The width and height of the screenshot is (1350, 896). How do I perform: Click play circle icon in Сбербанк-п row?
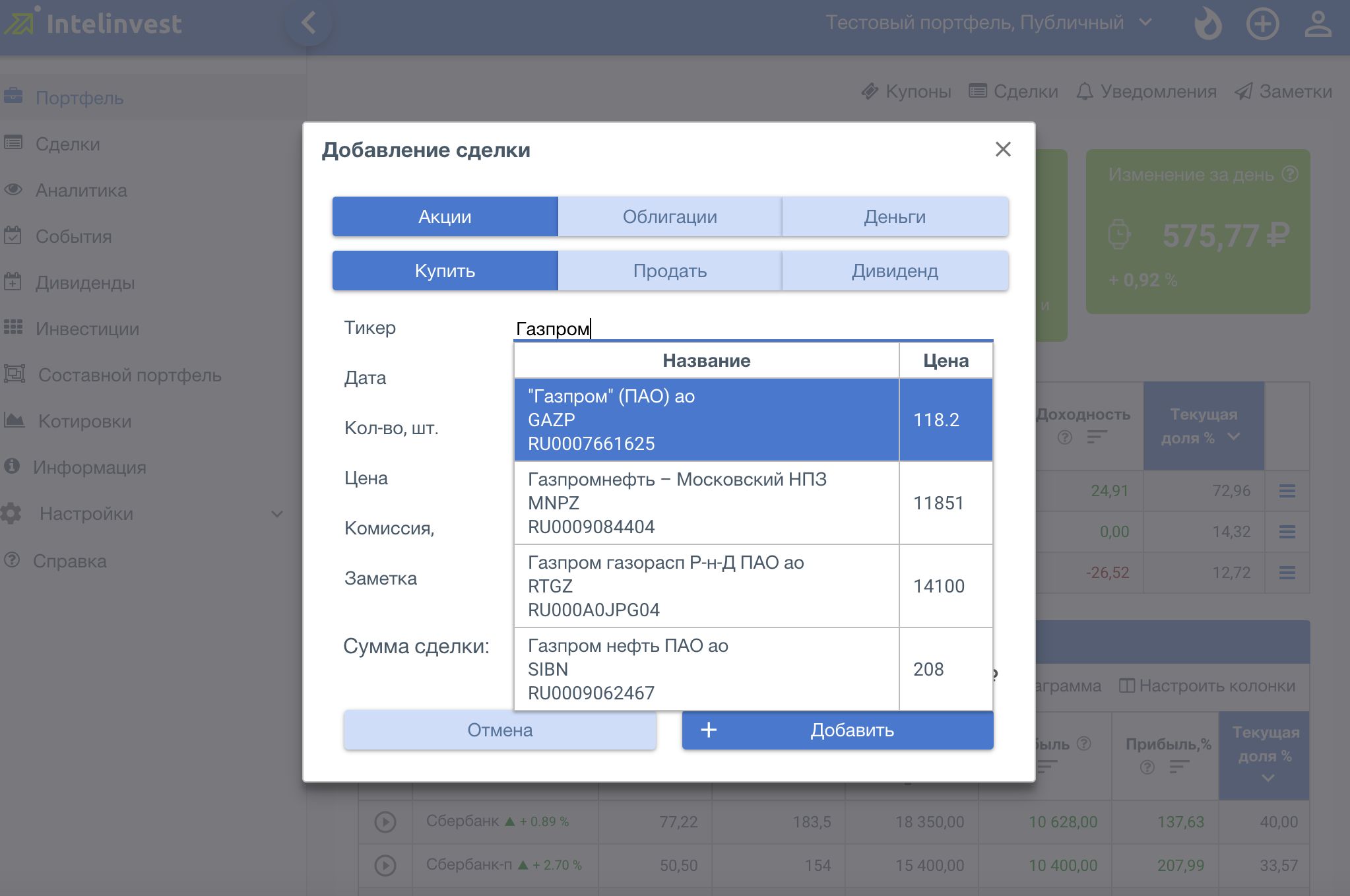click(385, 865)
